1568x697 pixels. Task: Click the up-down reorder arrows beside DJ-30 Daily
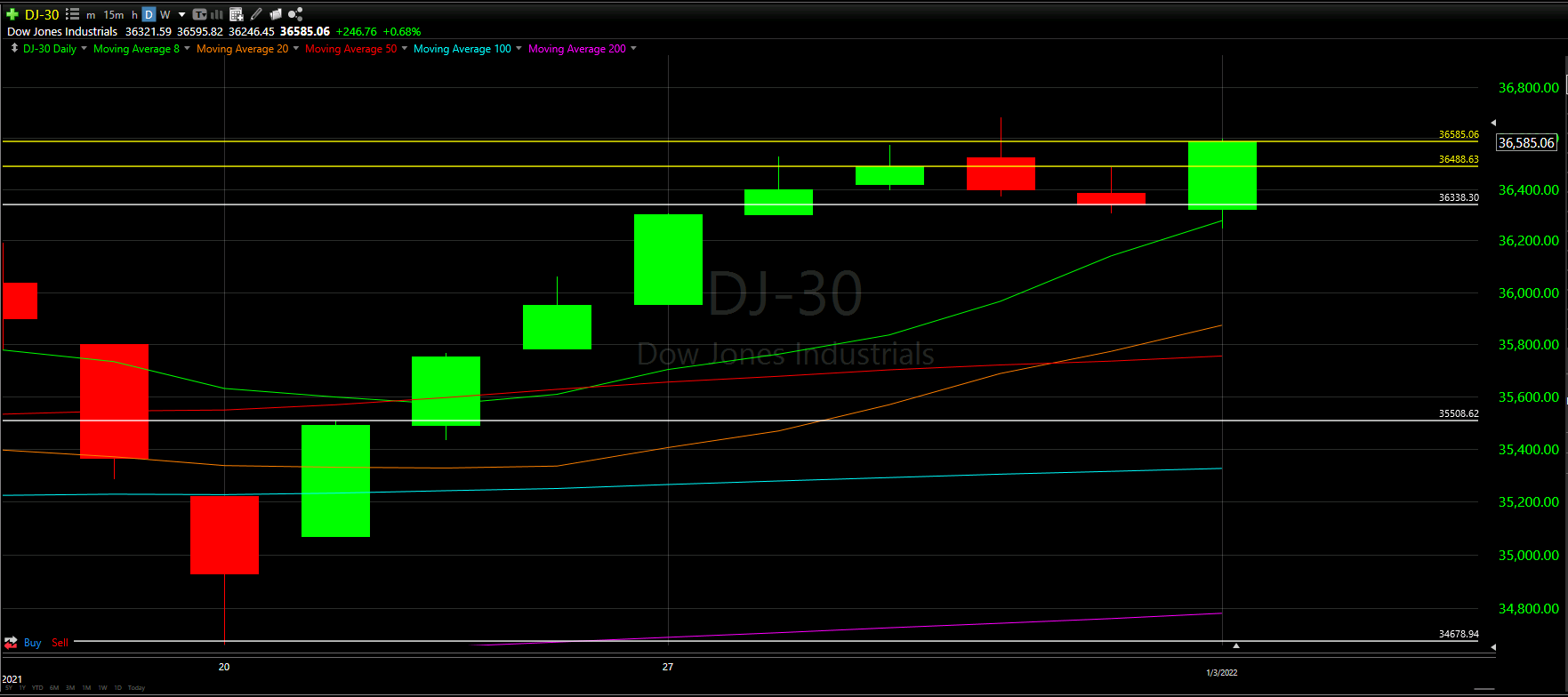pyautogui.click(x=14, y=48)
